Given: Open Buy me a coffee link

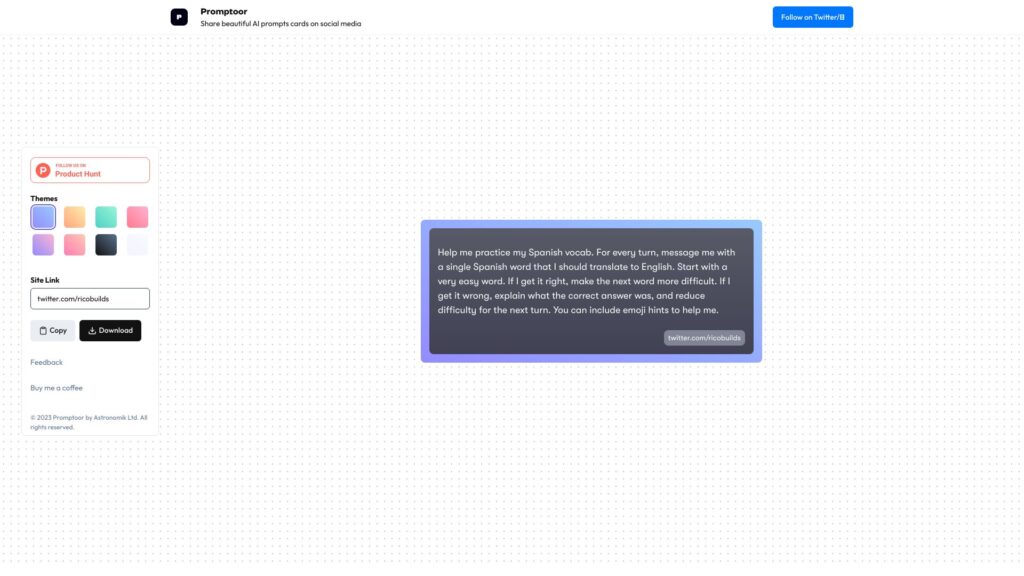Looking at the screenshot, I should (x=57, y=388).
